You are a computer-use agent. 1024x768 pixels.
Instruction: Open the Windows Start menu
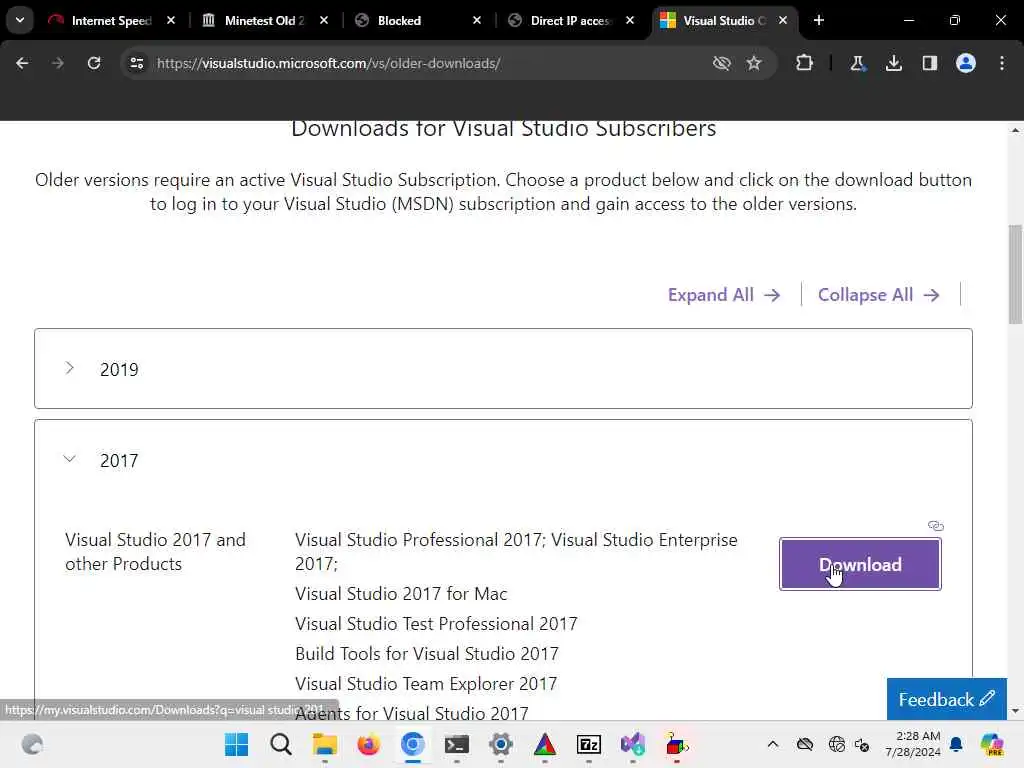click(236, 744)
